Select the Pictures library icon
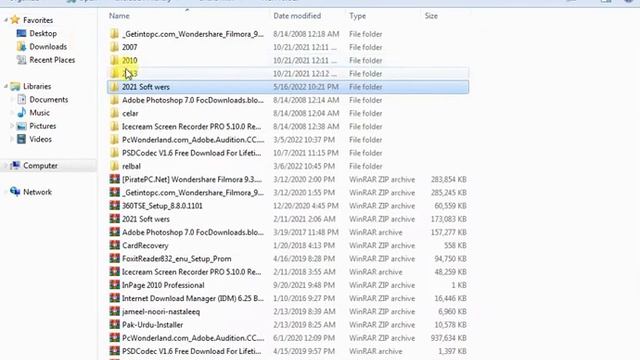 point(21,126)
